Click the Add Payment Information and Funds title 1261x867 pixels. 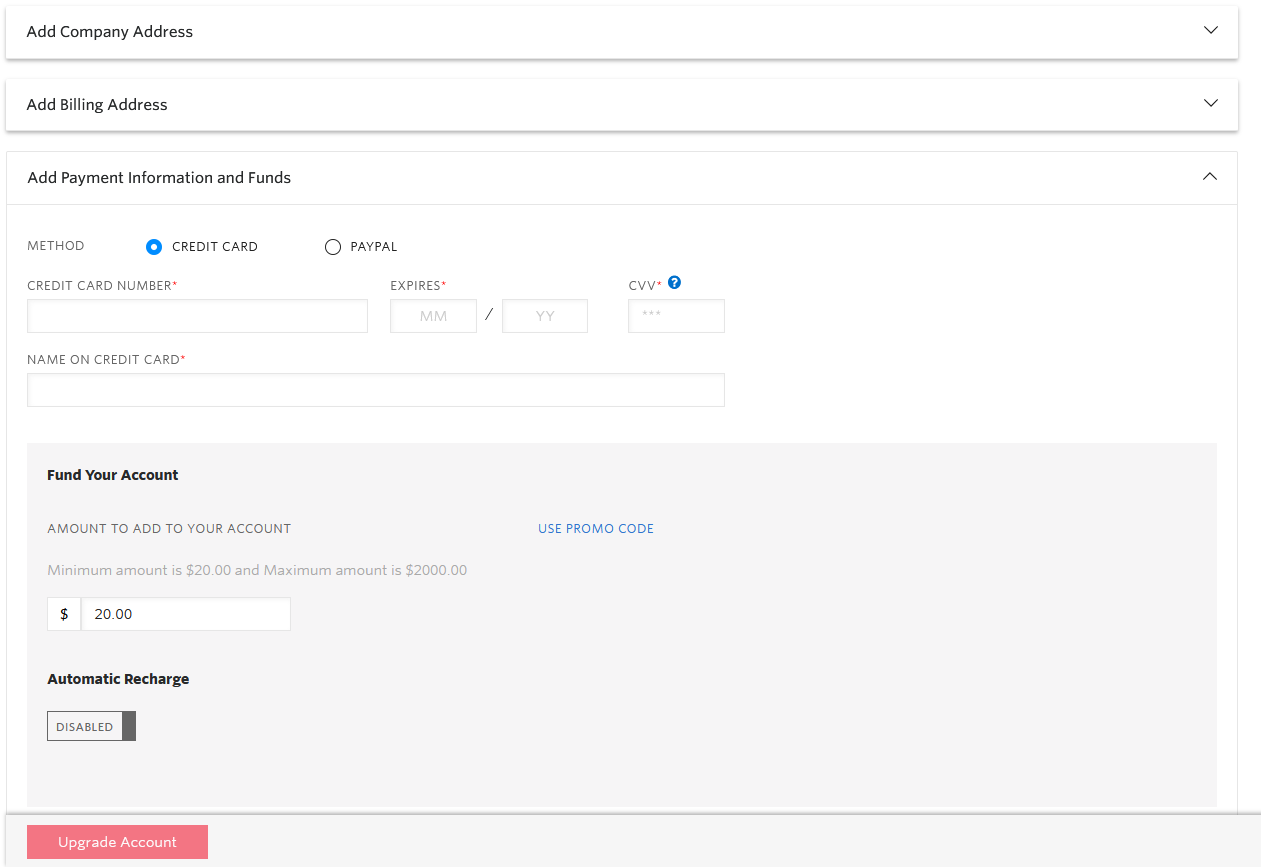tap(159, 178)
